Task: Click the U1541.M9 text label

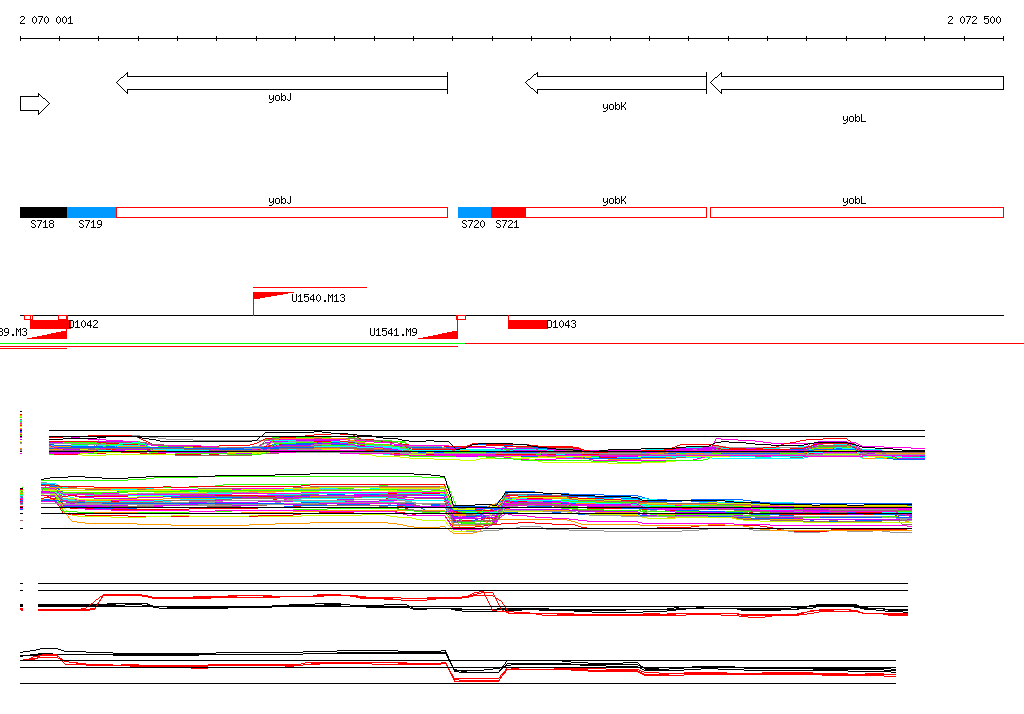Action: pos(393,332)
